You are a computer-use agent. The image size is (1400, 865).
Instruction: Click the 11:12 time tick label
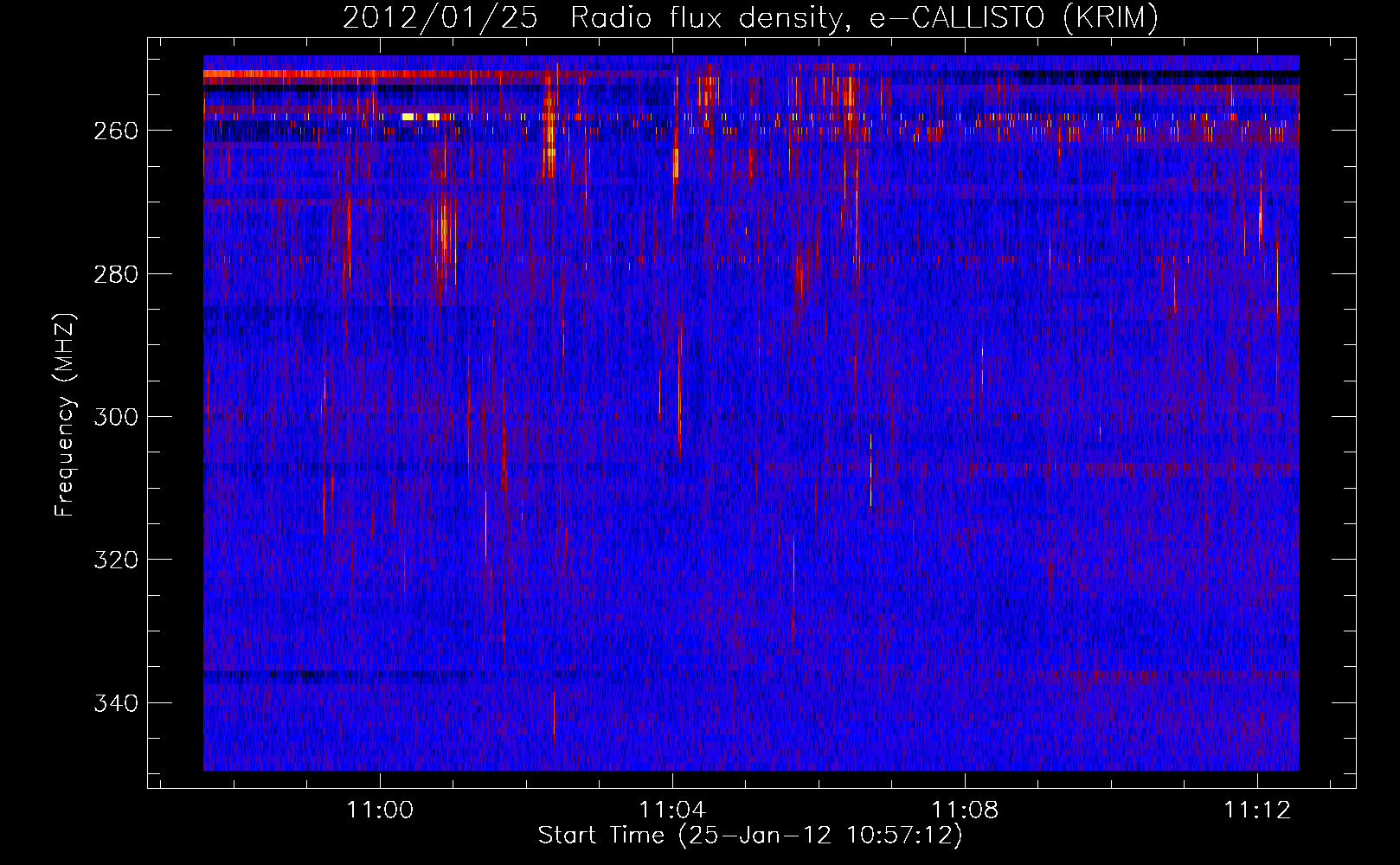pyautogui.click(x=1257, y=810)
